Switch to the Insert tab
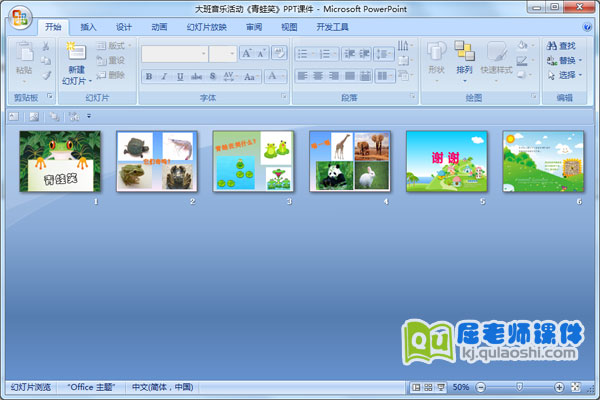600x400 pixels. coord(88,27)
